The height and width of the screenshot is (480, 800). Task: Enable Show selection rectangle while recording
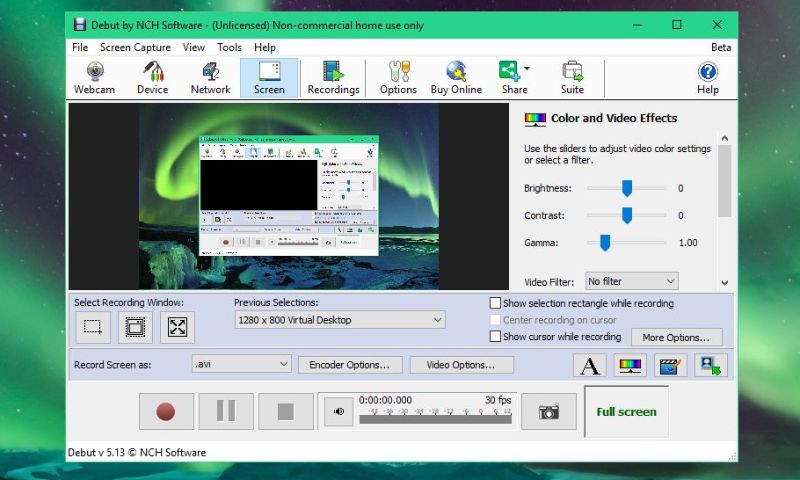495,303
